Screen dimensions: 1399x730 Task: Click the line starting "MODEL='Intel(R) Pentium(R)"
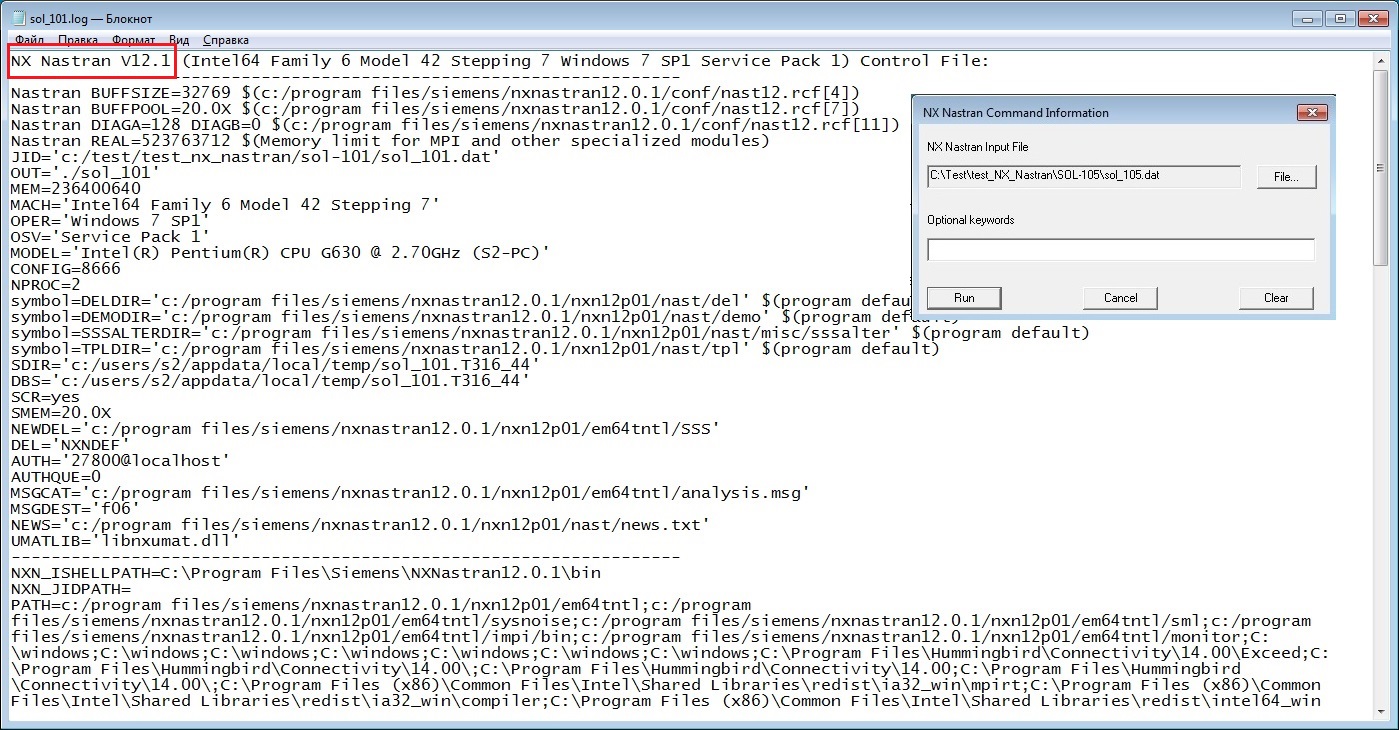280,253
